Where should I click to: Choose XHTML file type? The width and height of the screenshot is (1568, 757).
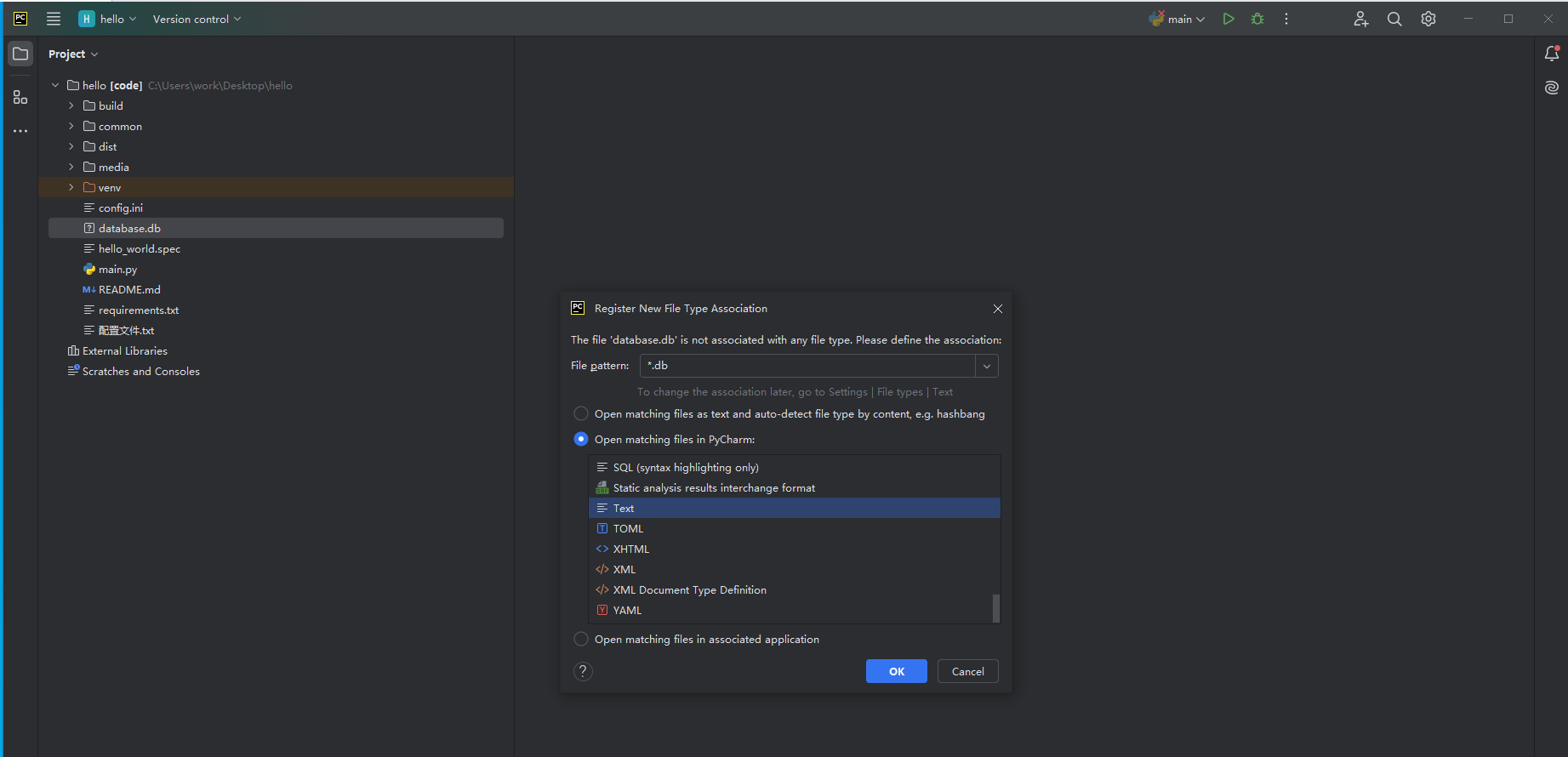[795, 549]
